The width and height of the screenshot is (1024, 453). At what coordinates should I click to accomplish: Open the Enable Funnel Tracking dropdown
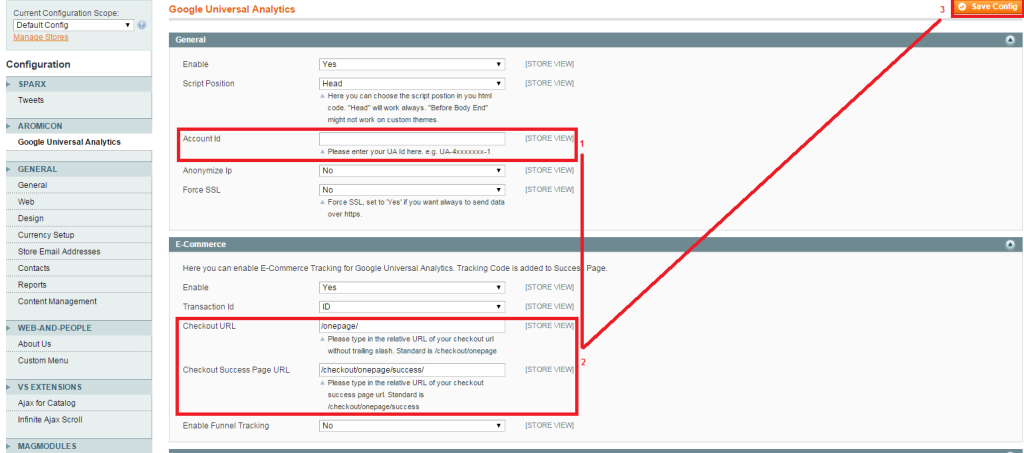(x=412, y=426)
